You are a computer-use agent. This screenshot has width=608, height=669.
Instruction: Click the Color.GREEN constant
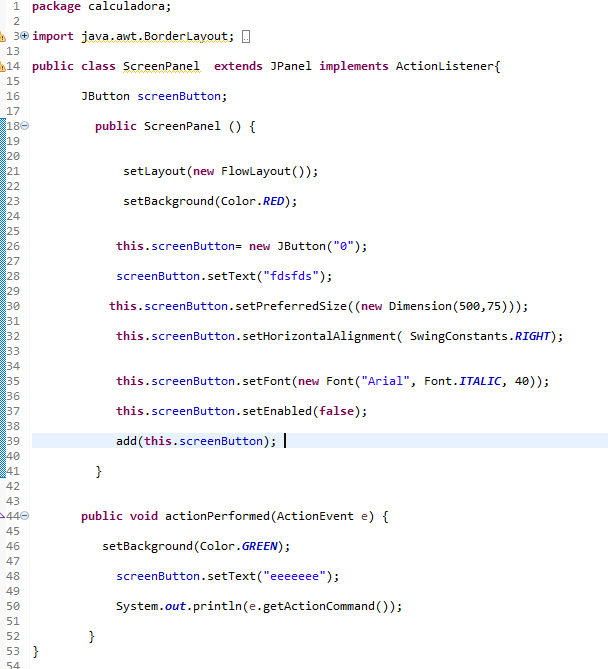(239, 546)
